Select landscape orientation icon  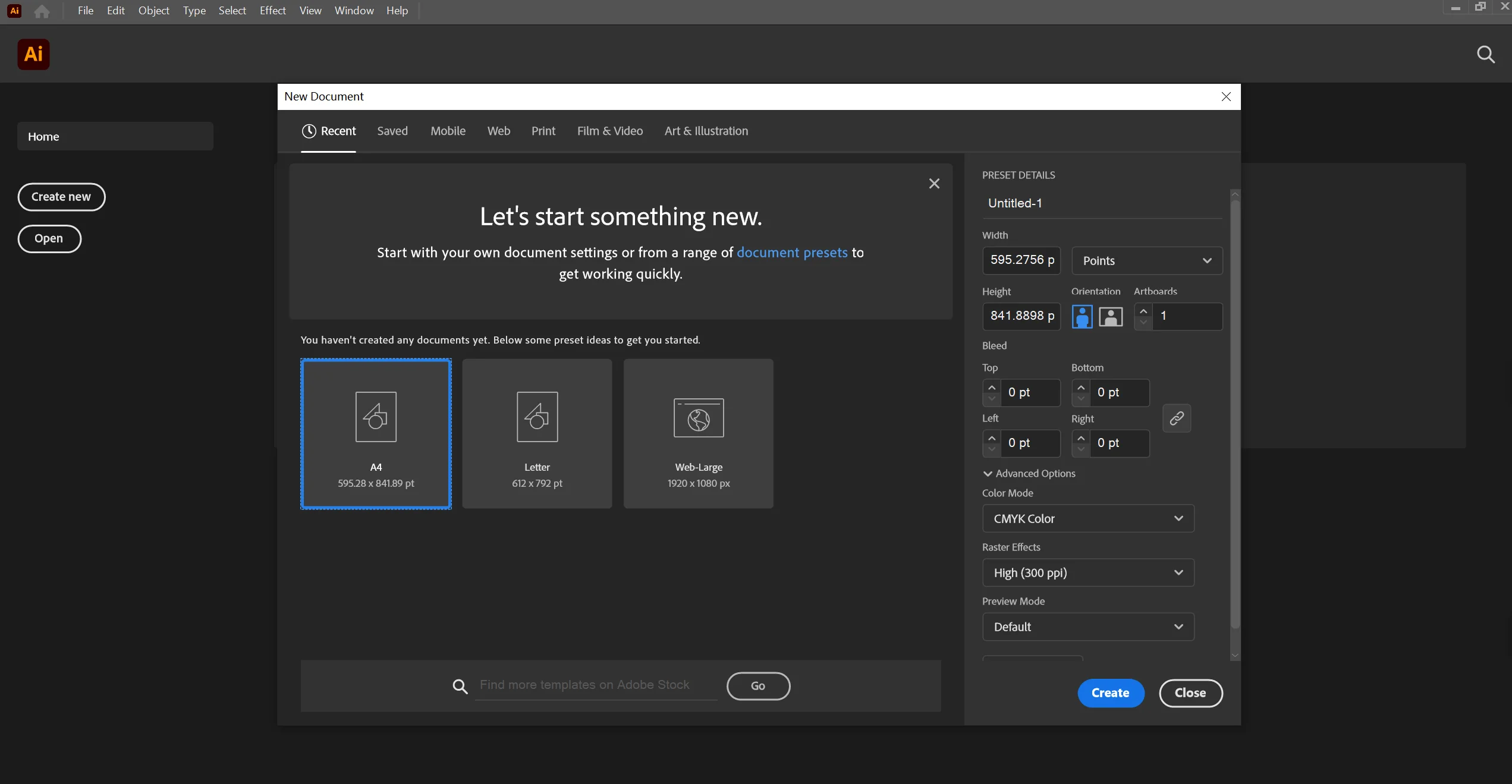tap(1110, 316)
